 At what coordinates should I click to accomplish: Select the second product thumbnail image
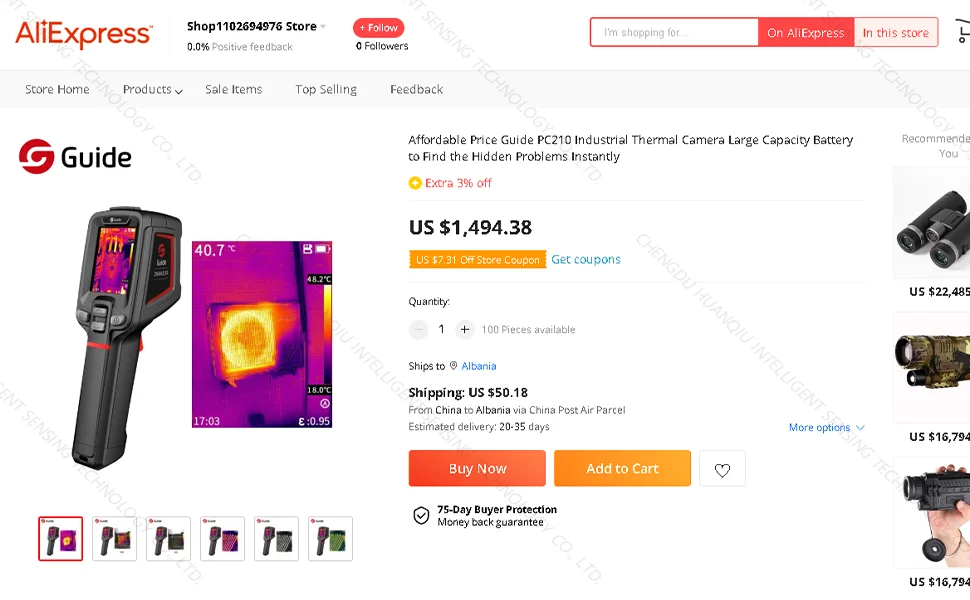[115, 538]
